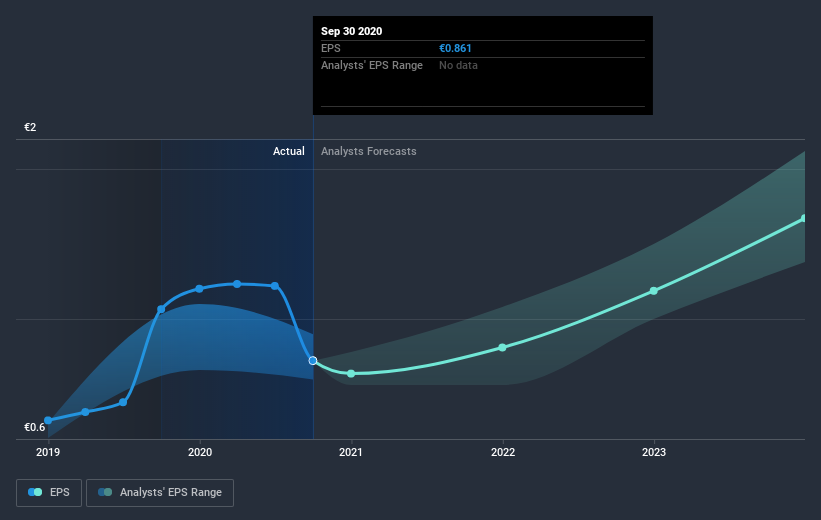Viewport: 821px width, 520px height.
Task: Select the 2023 forecast EPS point
Action: 653,291
